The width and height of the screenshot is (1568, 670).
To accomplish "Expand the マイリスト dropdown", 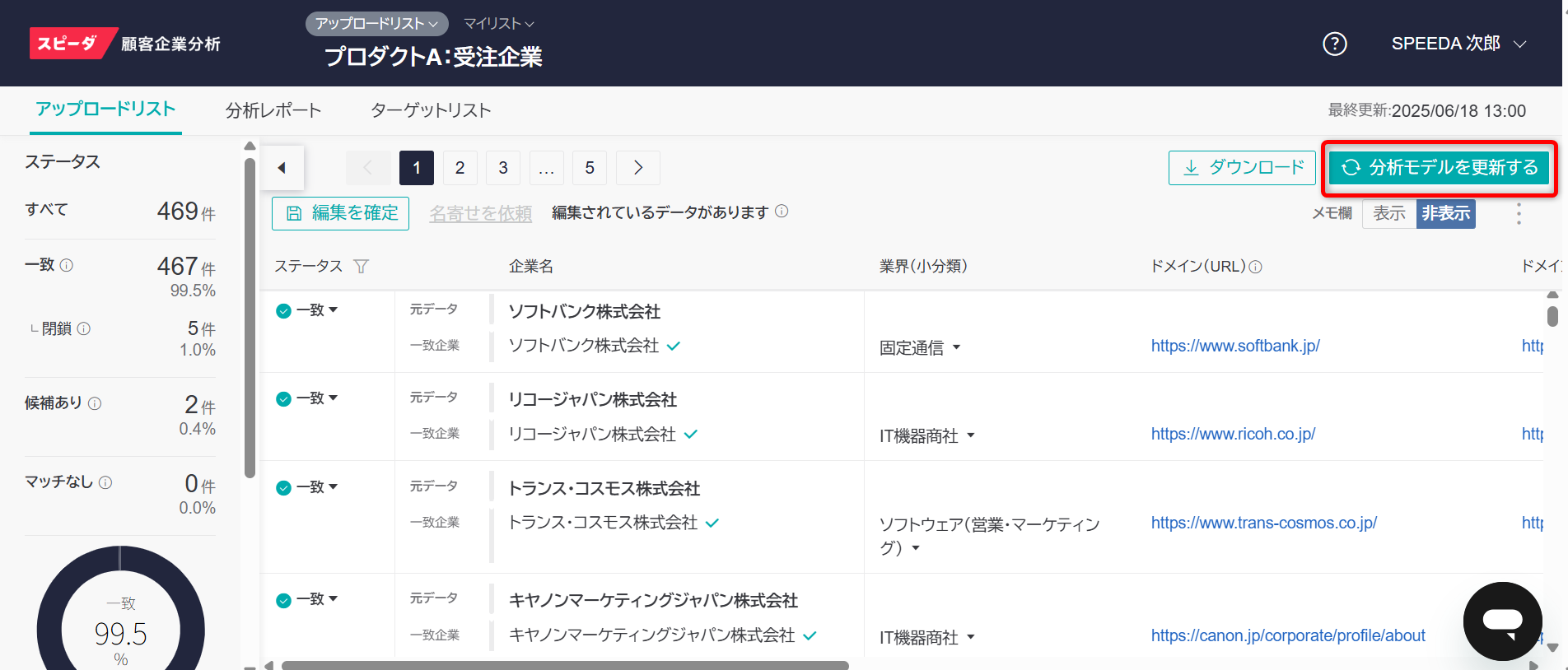I will click(x=498, y=24).
